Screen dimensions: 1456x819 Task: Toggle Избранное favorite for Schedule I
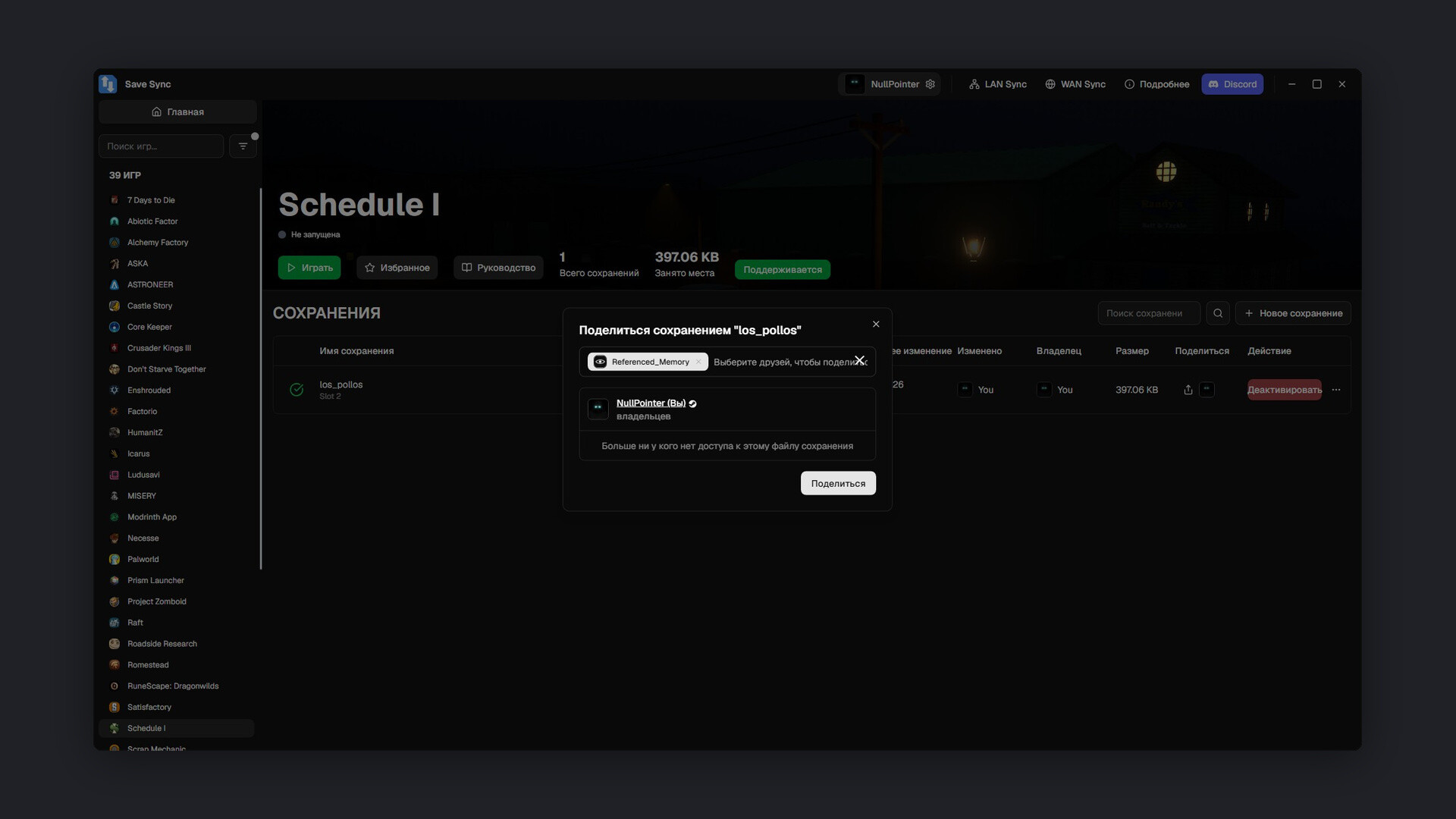[x=397, y=268]
